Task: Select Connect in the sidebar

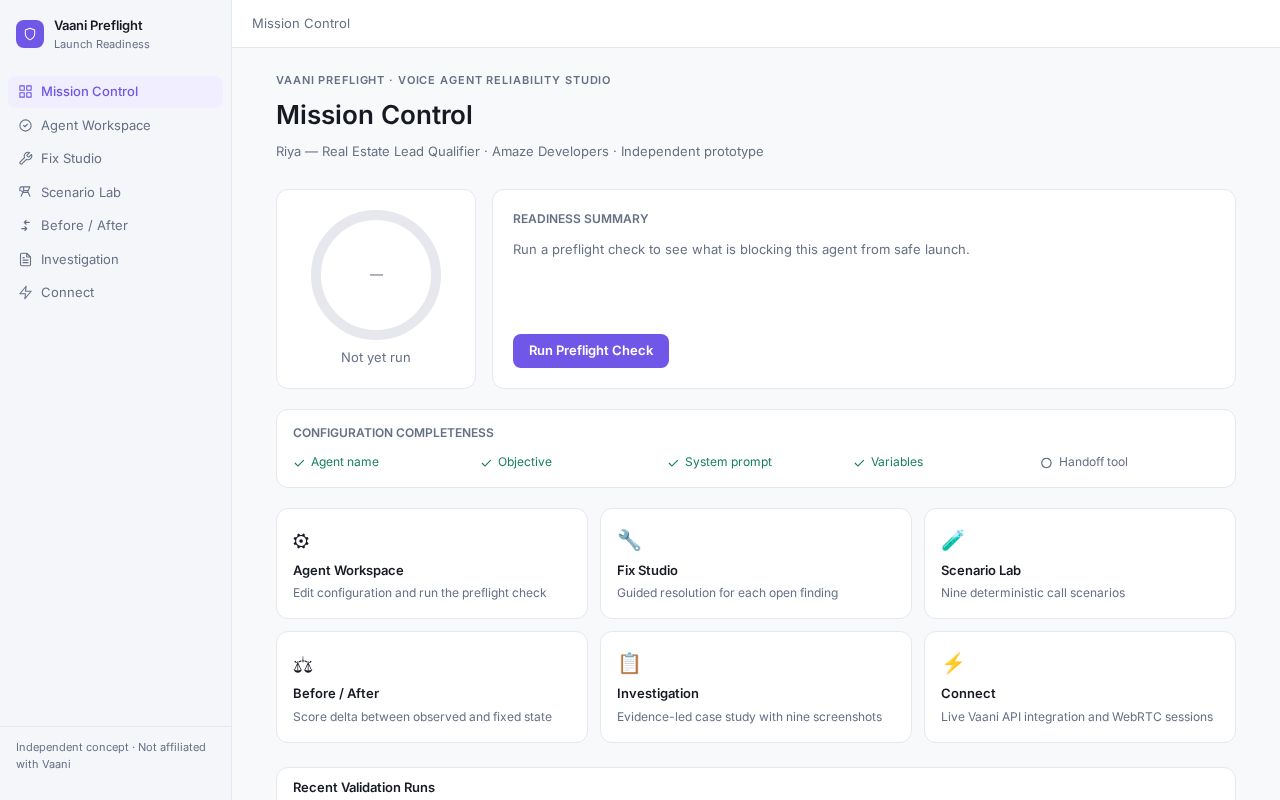Action: coord(115,292)
